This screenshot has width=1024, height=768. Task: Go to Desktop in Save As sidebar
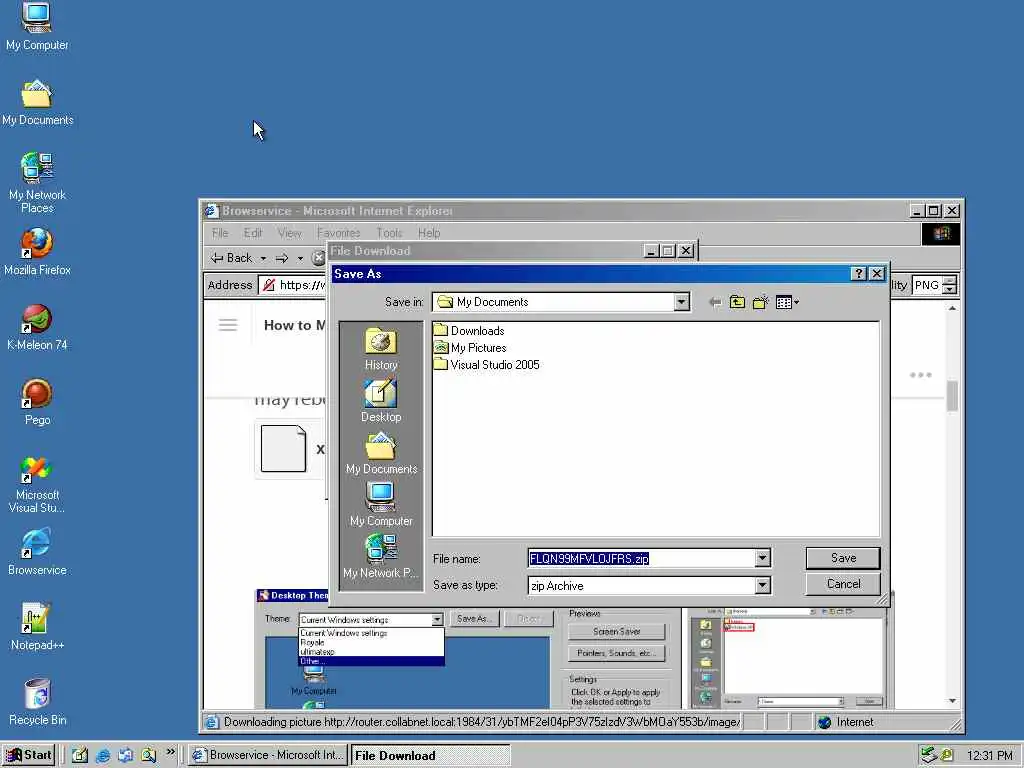[381, 401]
